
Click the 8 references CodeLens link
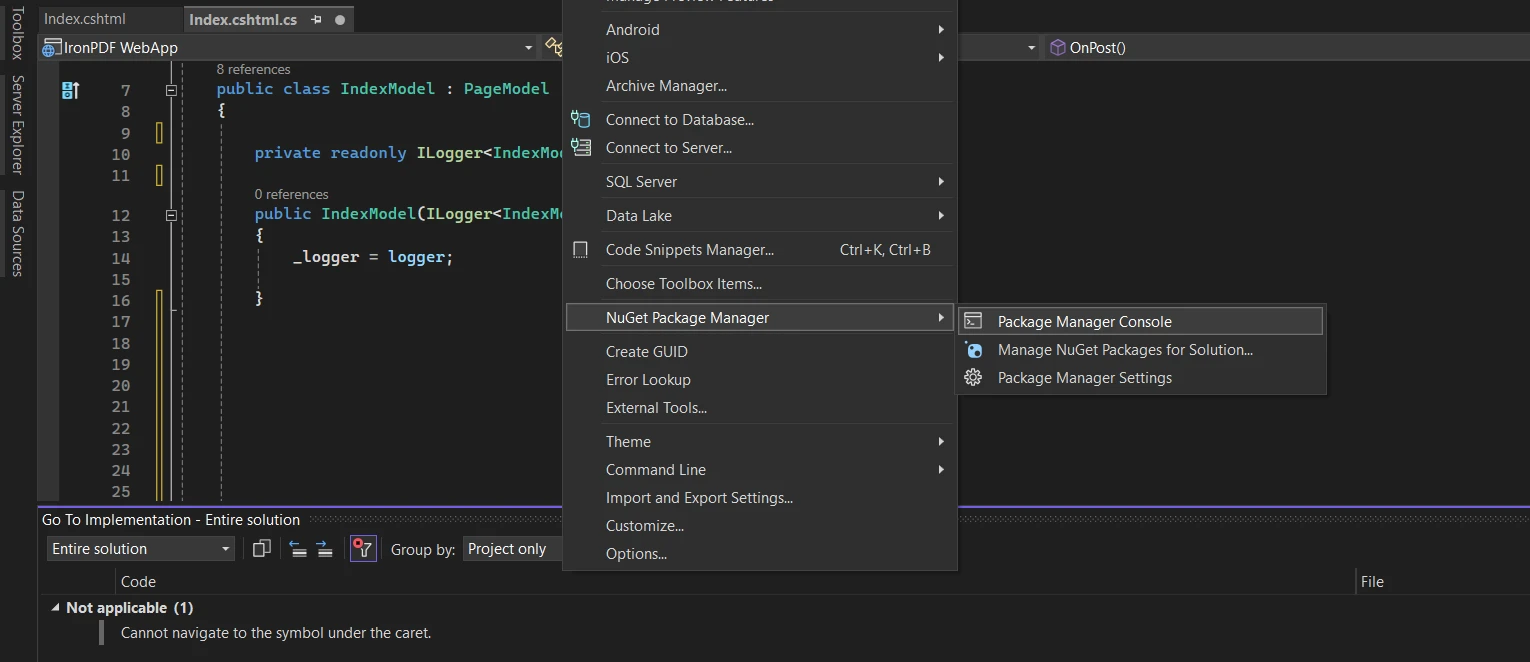[x=253, y=69]
